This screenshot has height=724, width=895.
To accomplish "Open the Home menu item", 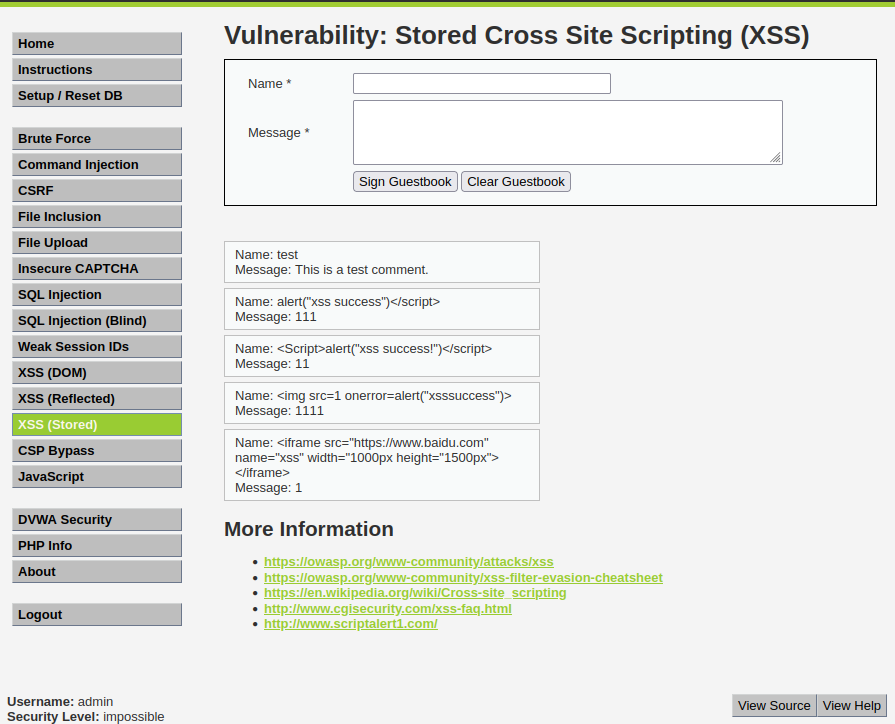I will [x=97, y=43].
